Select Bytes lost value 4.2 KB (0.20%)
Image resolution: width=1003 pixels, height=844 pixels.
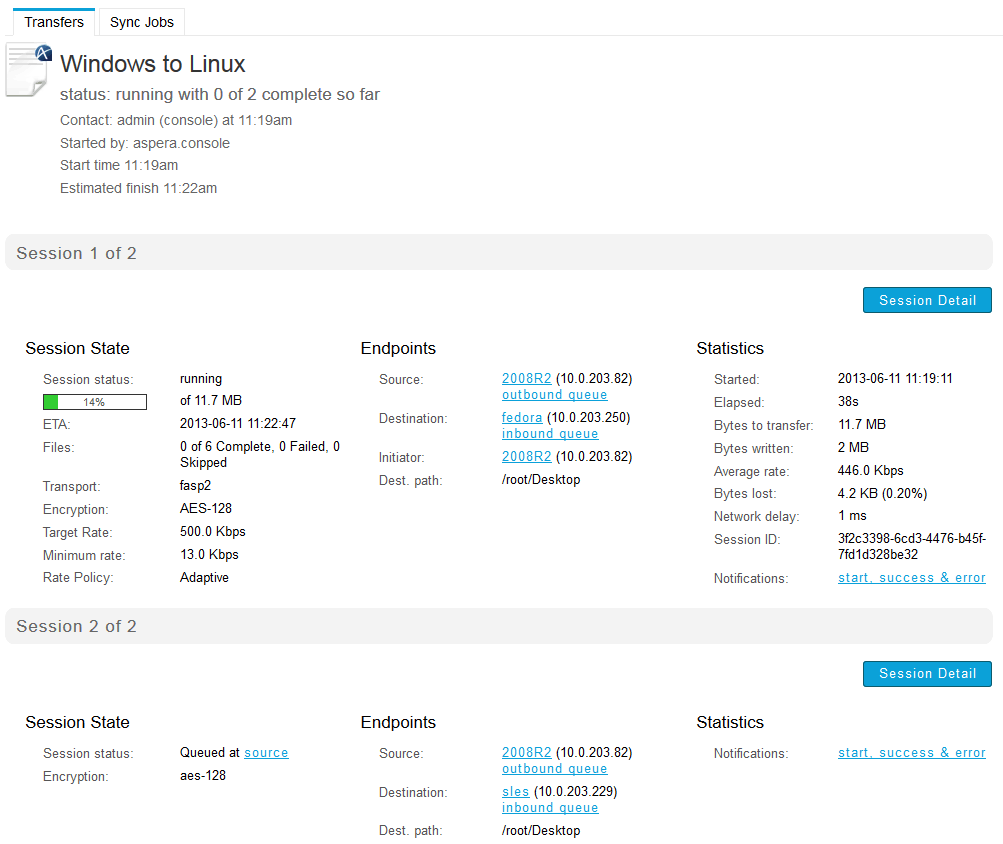click(x=883, y=493)
